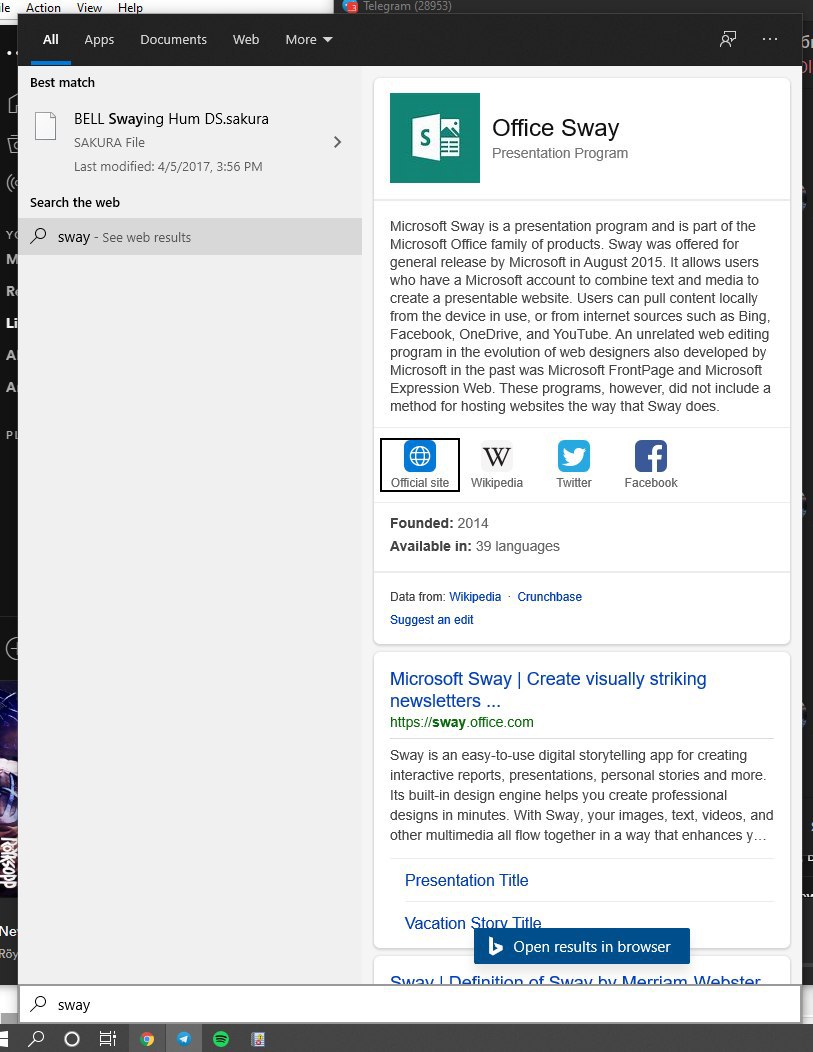
Task: Click the Founded: 2014 fact line
Action: tap(439, 523)
